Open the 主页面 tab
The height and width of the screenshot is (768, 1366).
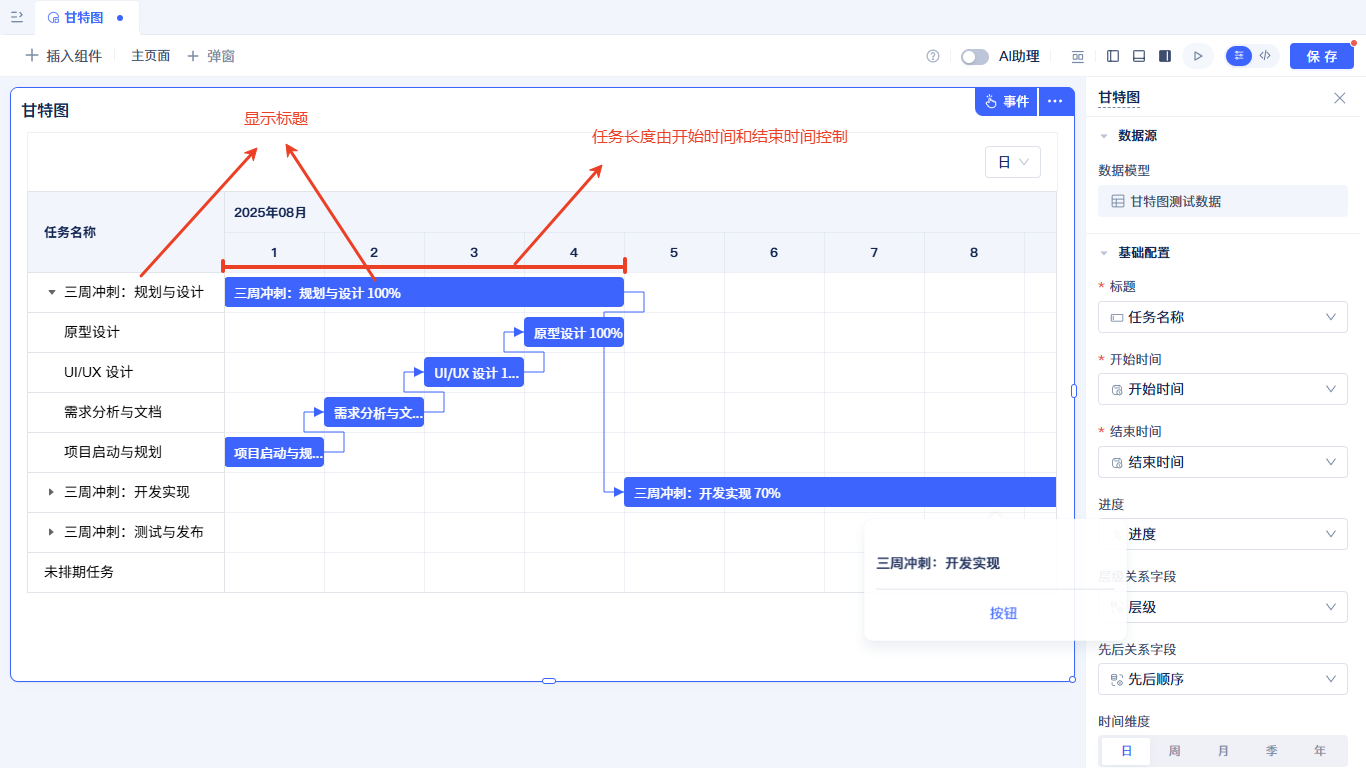(151, 56)
